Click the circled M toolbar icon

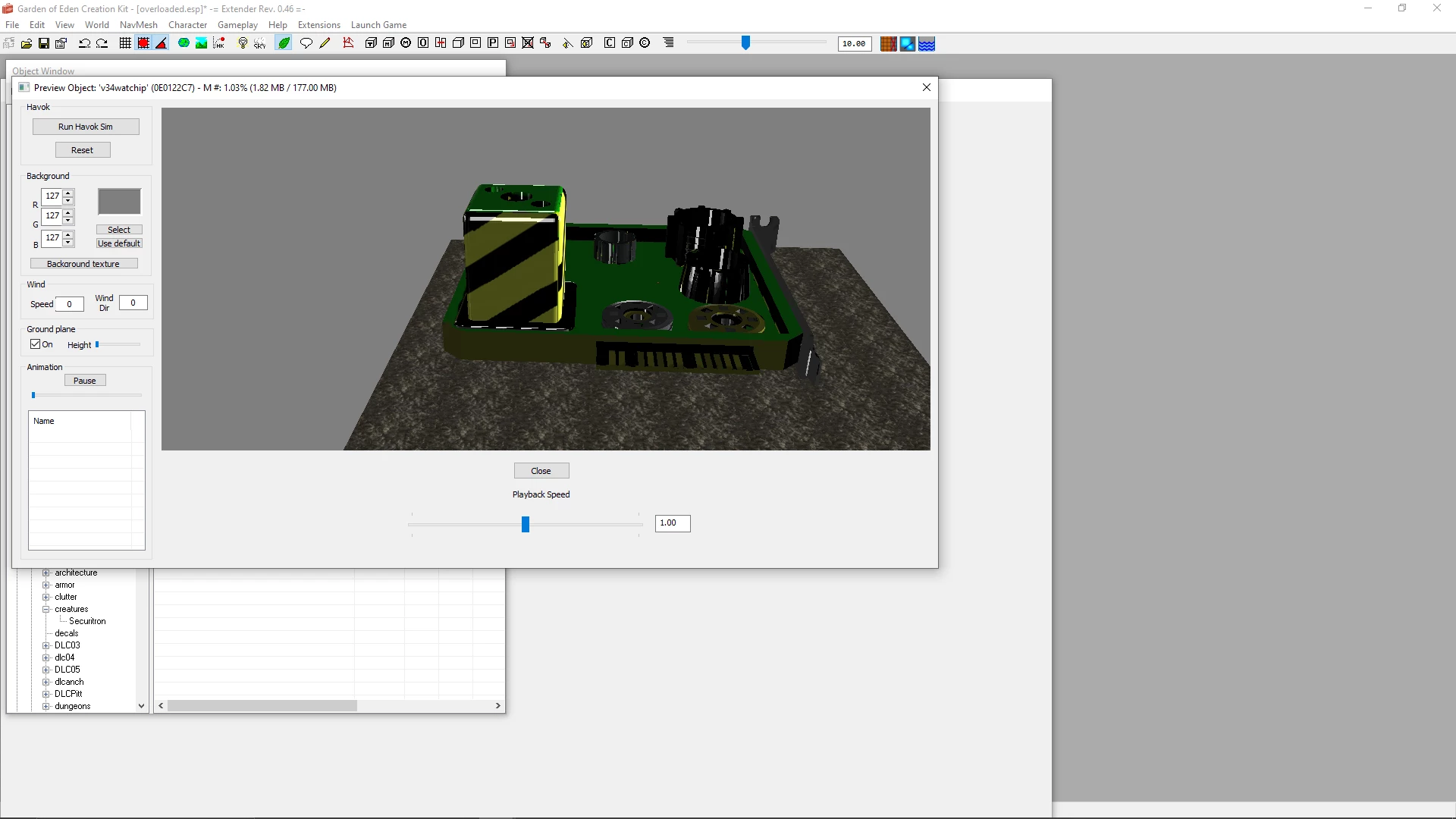pyautogui.click(x=406, y=43)
